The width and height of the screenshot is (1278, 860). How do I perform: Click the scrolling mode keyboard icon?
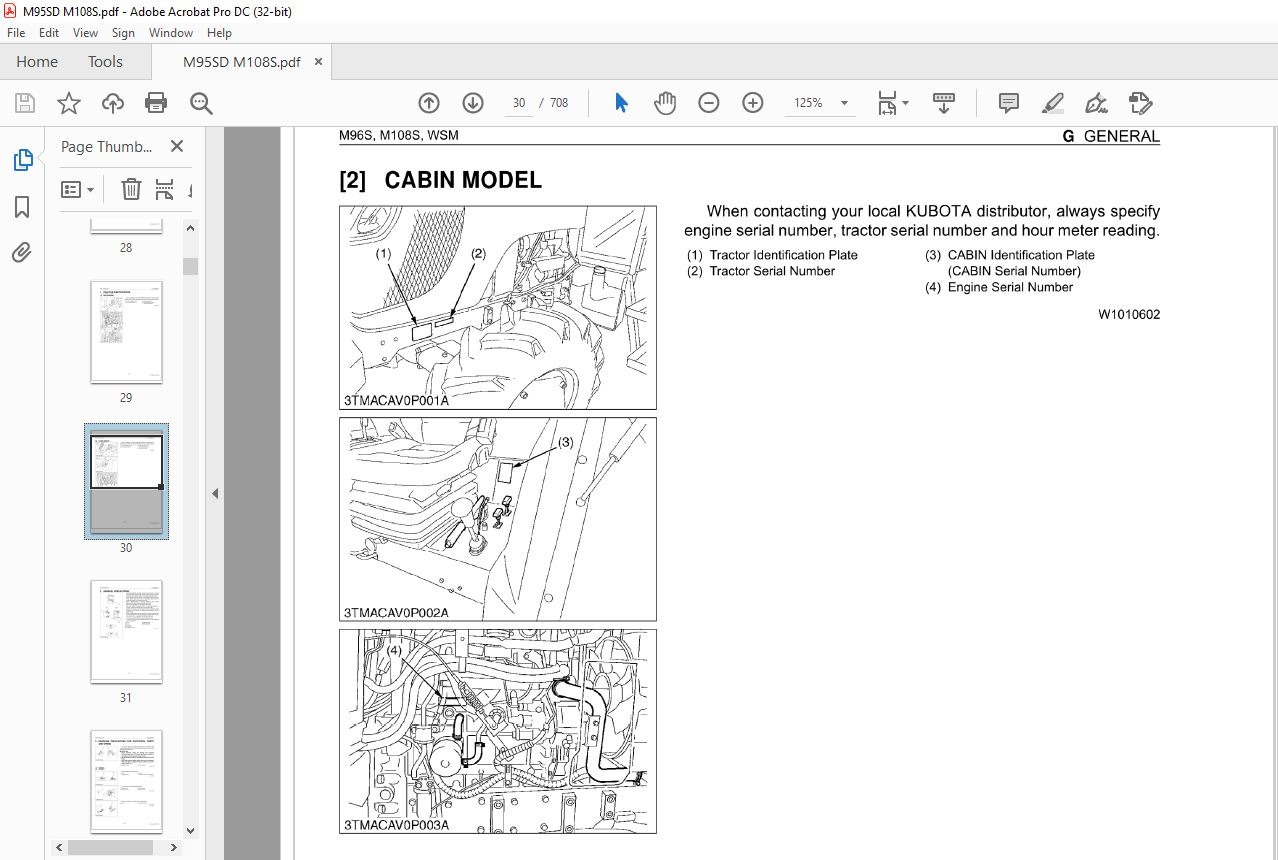coord(944,103)
